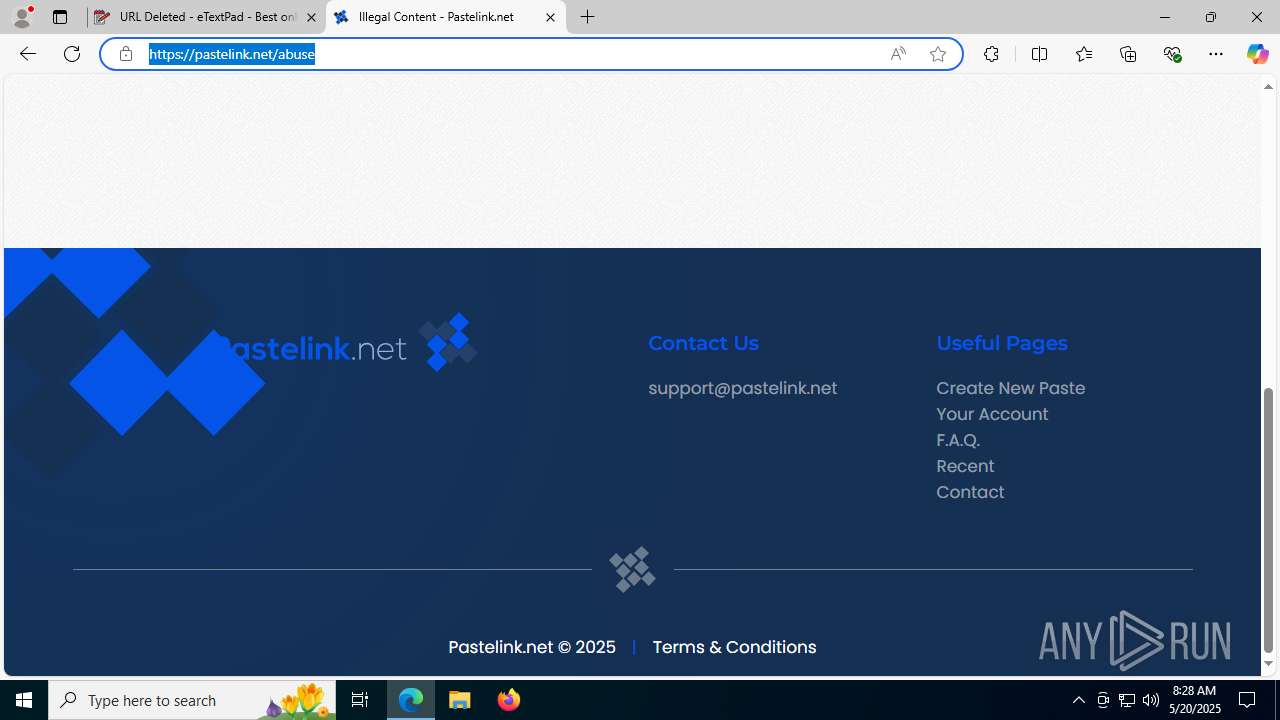Viewport: 1280px width, 720px height.
Task: Open the Copilot sidebar
Action: click(x=1257, y=54)
